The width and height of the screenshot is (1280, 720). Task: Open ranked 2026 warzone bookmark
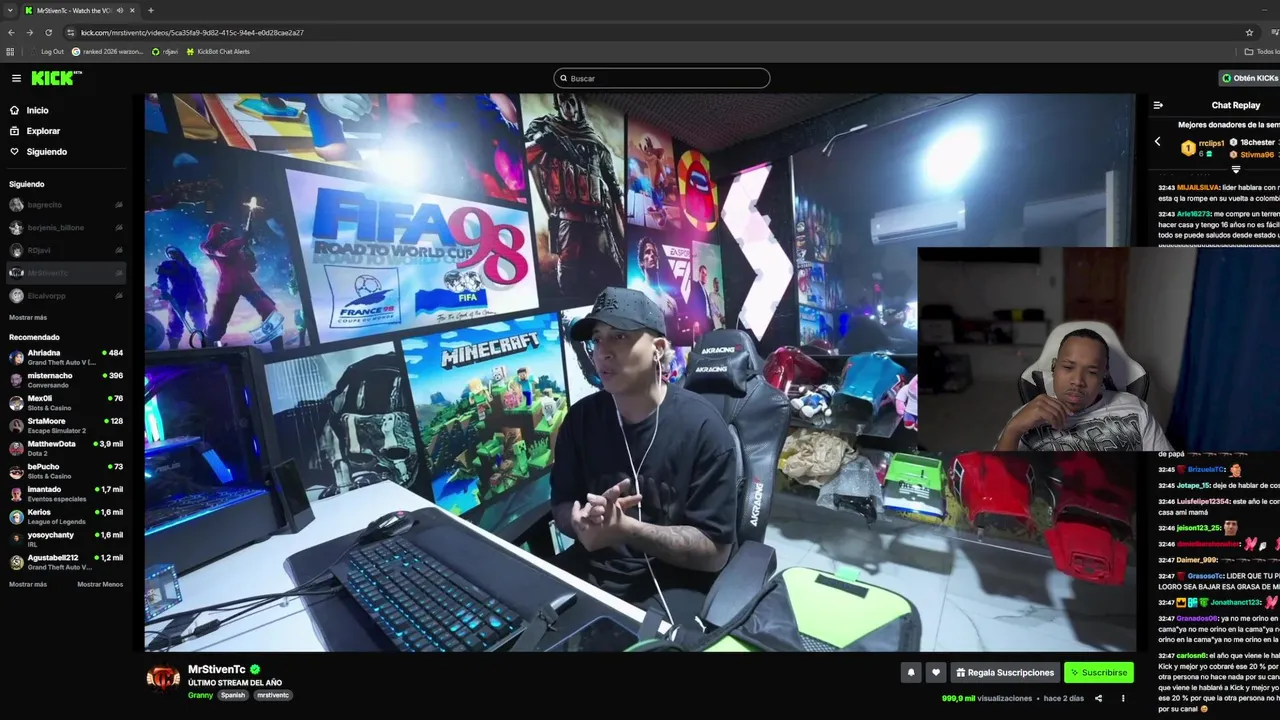[x=107, y=51]
